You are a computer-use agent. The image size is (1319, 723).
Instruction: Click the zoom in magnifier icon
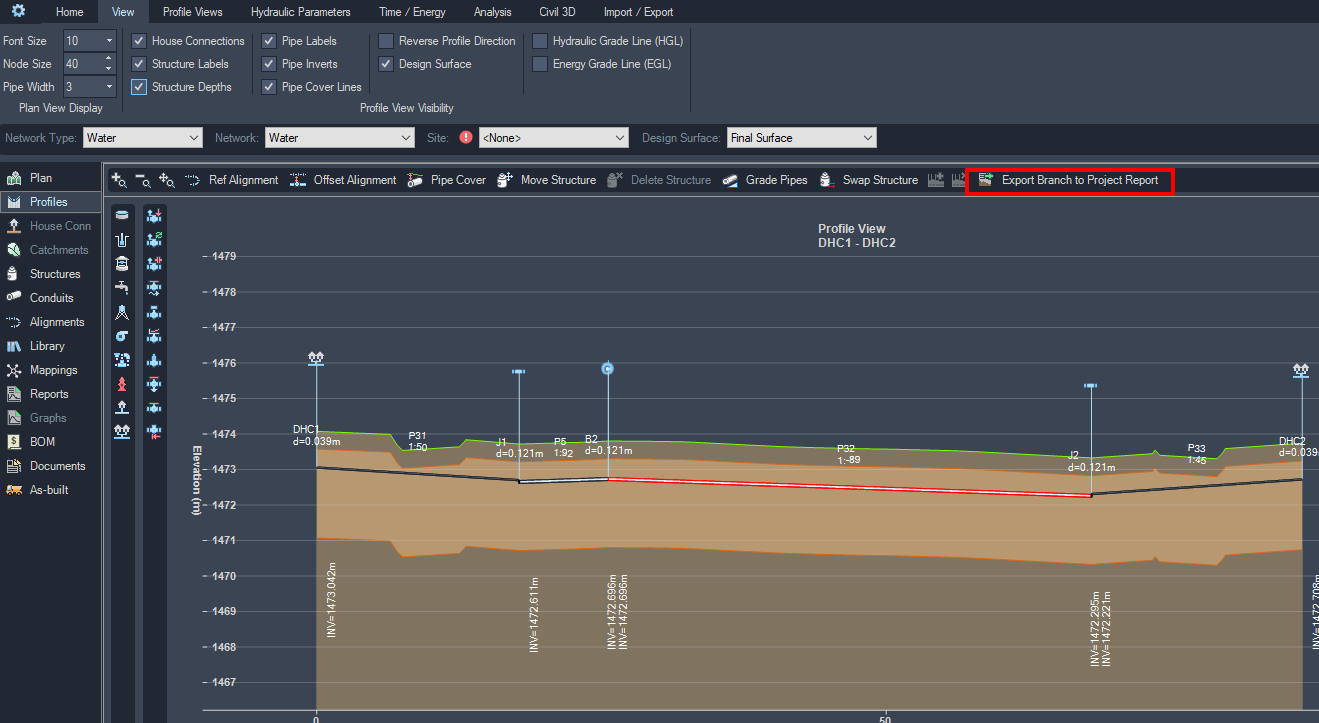click(119, 180)
